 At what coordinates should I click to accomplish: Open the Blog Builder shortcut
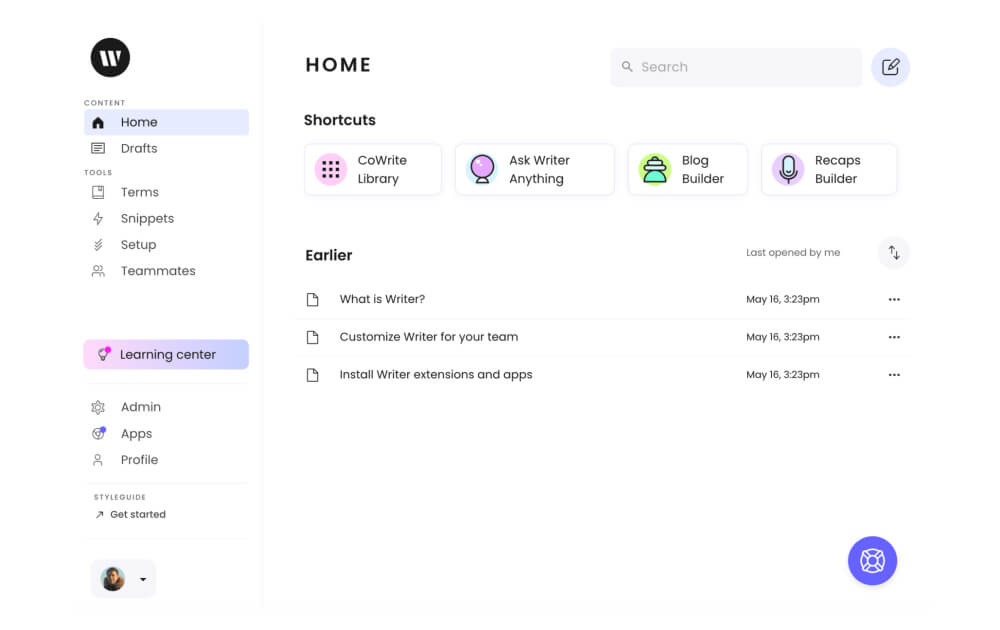point(688,170)
